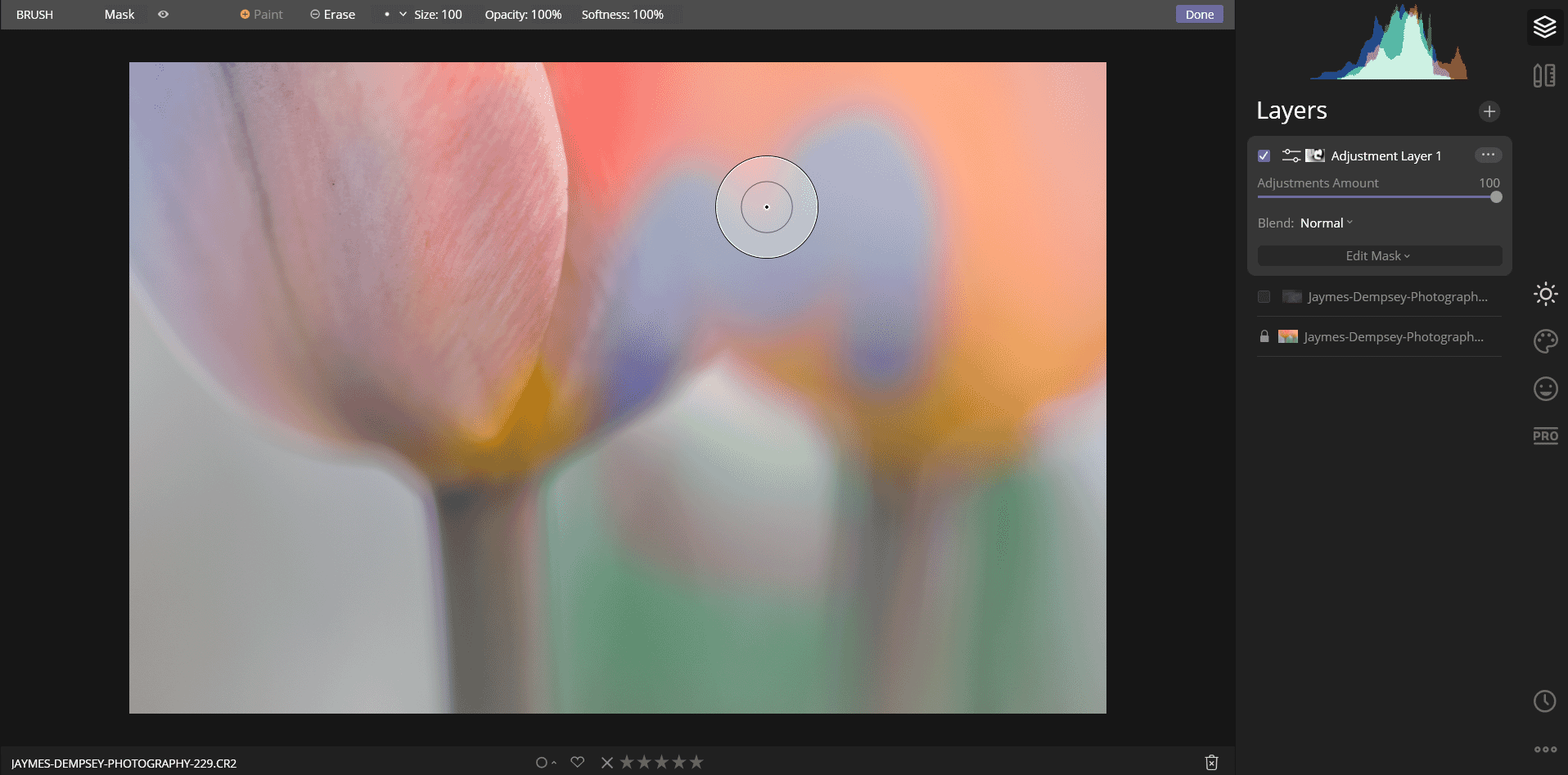Select Adjustment Layer 1 name
This screenshot has width=1568, height=775.
[1386, 155]
